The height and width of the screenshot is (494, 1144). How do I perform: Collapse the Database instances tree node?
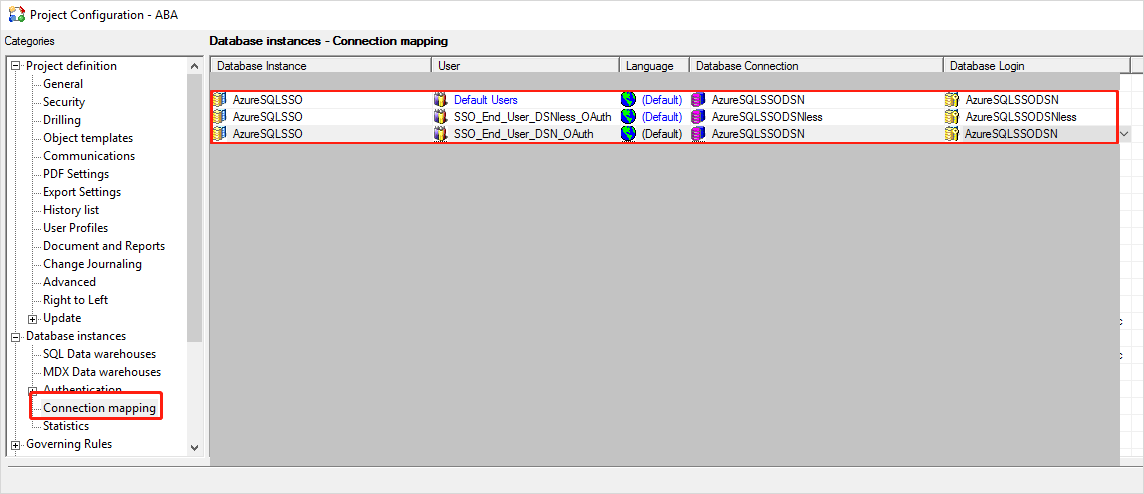pyautogui.click(x=16, y=336)
